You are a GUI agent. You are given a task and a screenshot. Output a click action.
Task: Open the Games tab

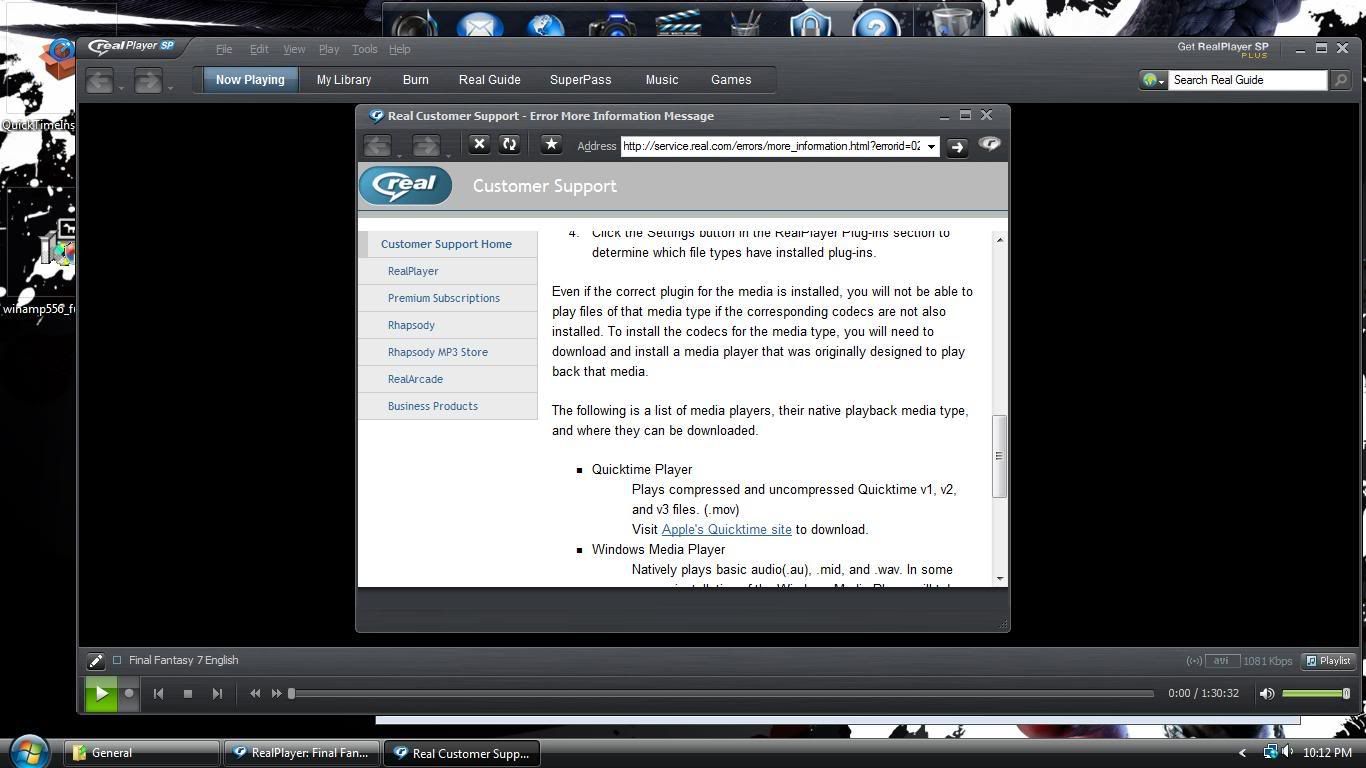pos(731,80)
